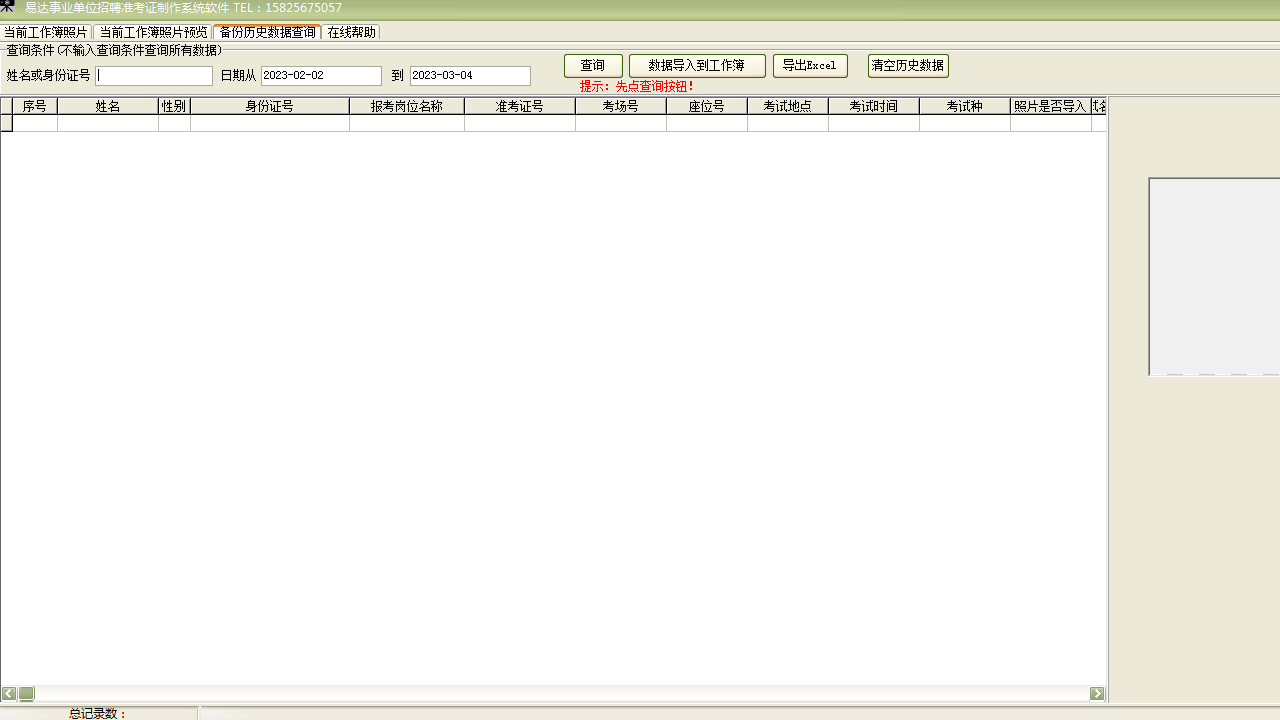This screenshot has width=1280, height=720.
Task: Switch to 当前工作簿照片 tab
Action: pyautogui.click(x=46, y=32)
